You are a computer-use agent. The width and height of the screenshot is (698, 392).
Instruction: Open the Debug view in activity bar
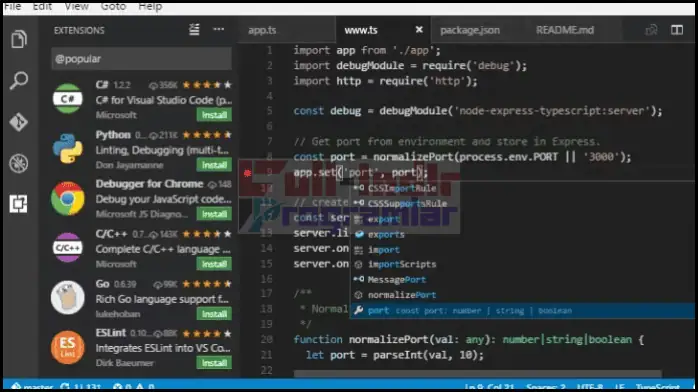coord(19,163)
